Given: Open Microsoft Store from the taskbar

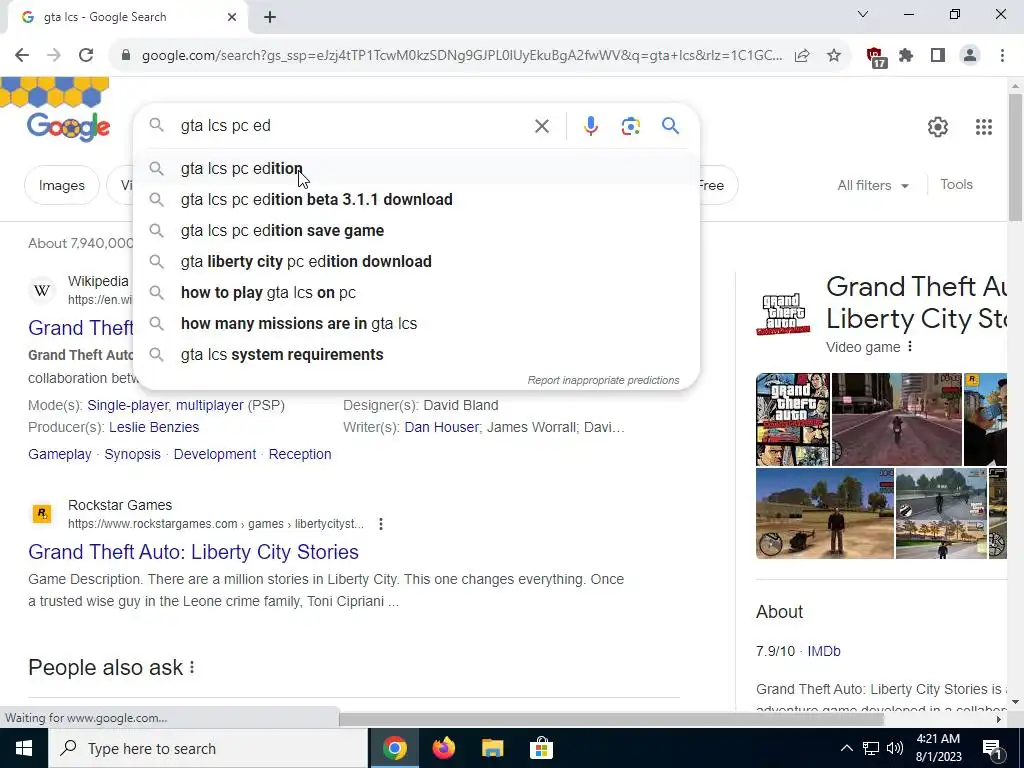Looking at the screenshot, I should 541,748.
